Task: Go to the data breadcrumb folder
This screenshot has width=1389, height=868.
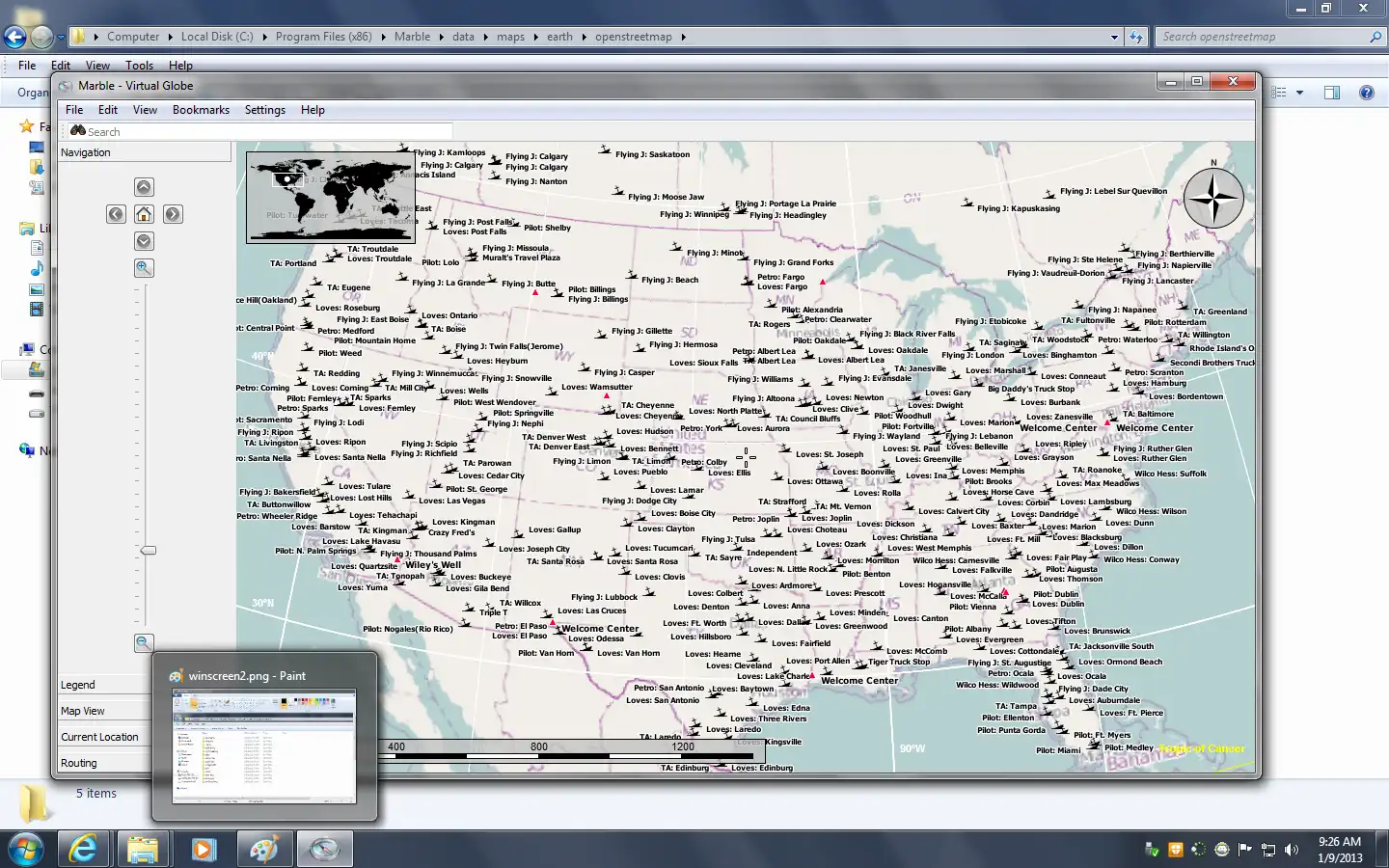Action: click(x=463, y=37)
